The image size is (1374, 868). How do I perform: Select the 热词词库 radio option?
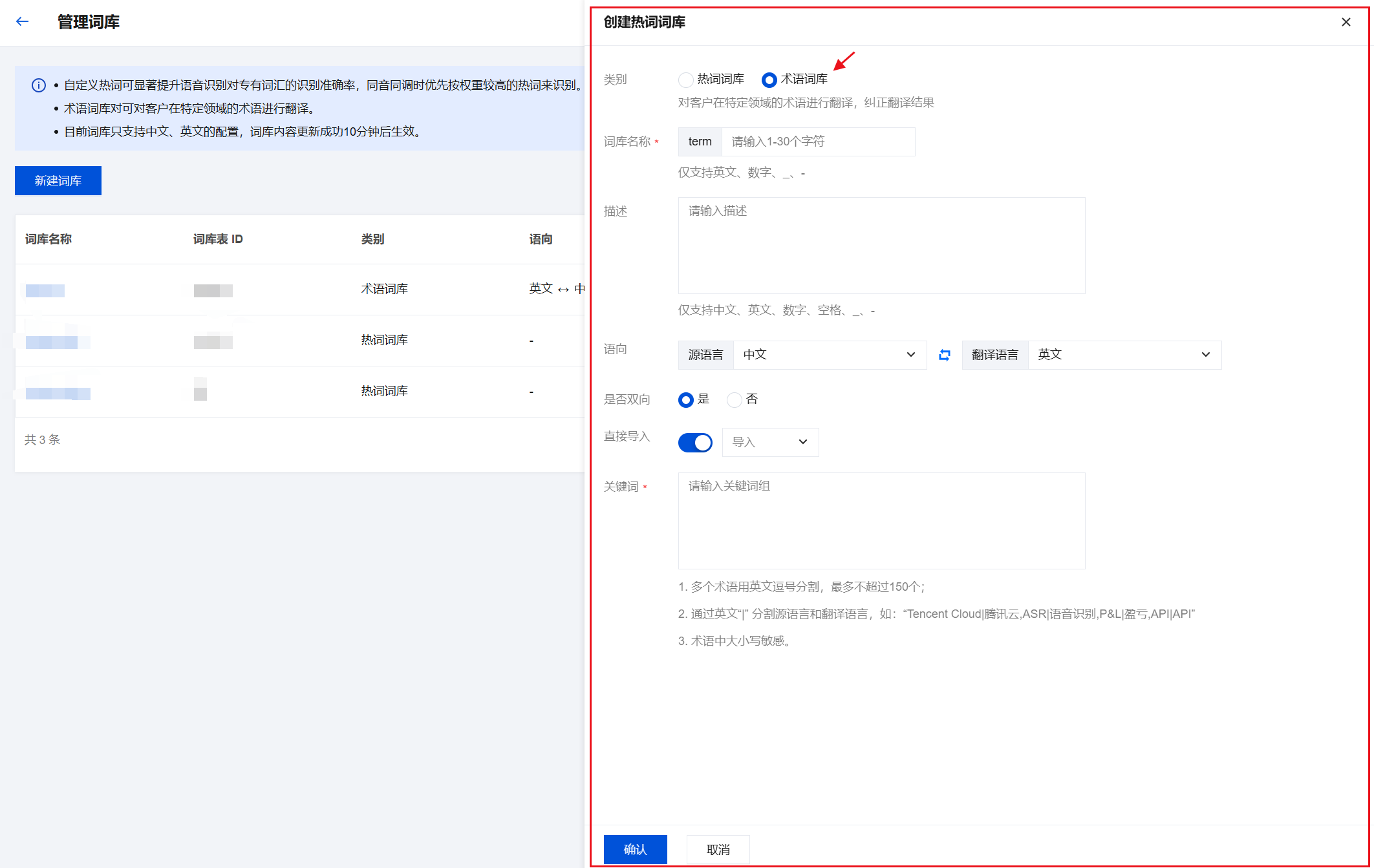(686, 79)
